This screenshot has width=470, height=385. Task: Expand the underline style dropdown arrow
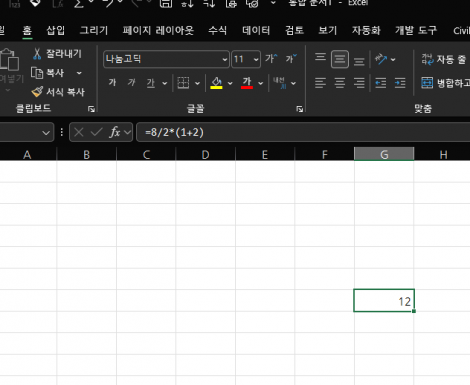tap(164, 83)
